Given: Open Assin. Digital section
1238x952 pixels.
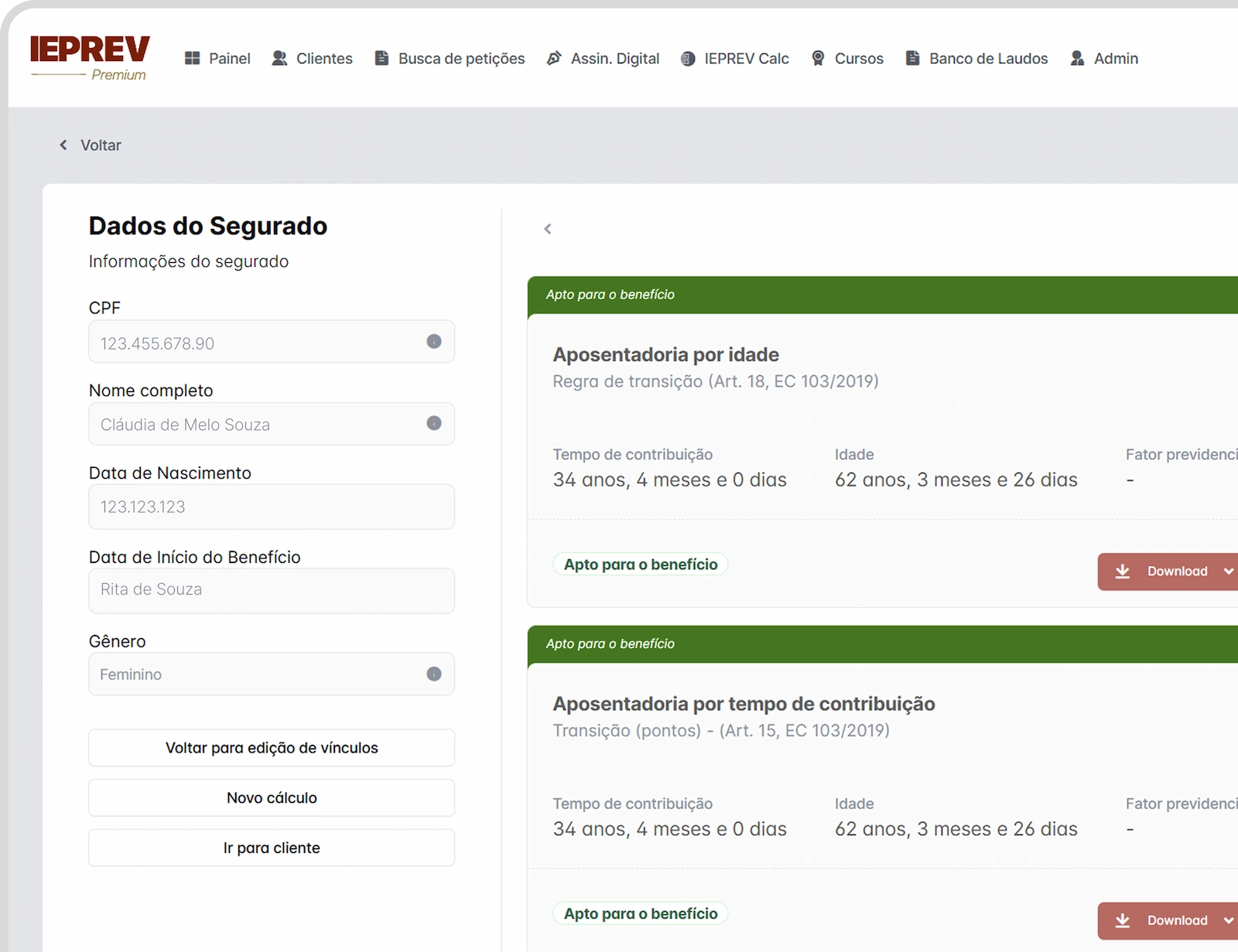Looking at the screenshot, I should click(x=603, y=58).
